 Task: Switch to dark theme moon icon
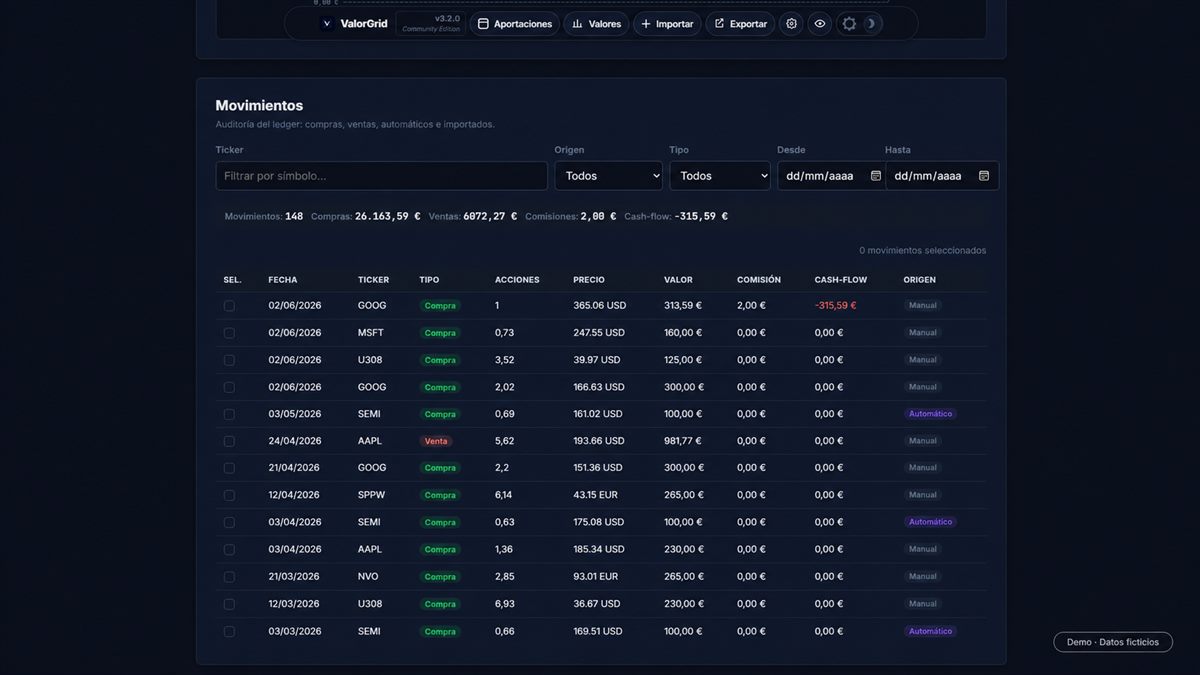coord(870,23)
